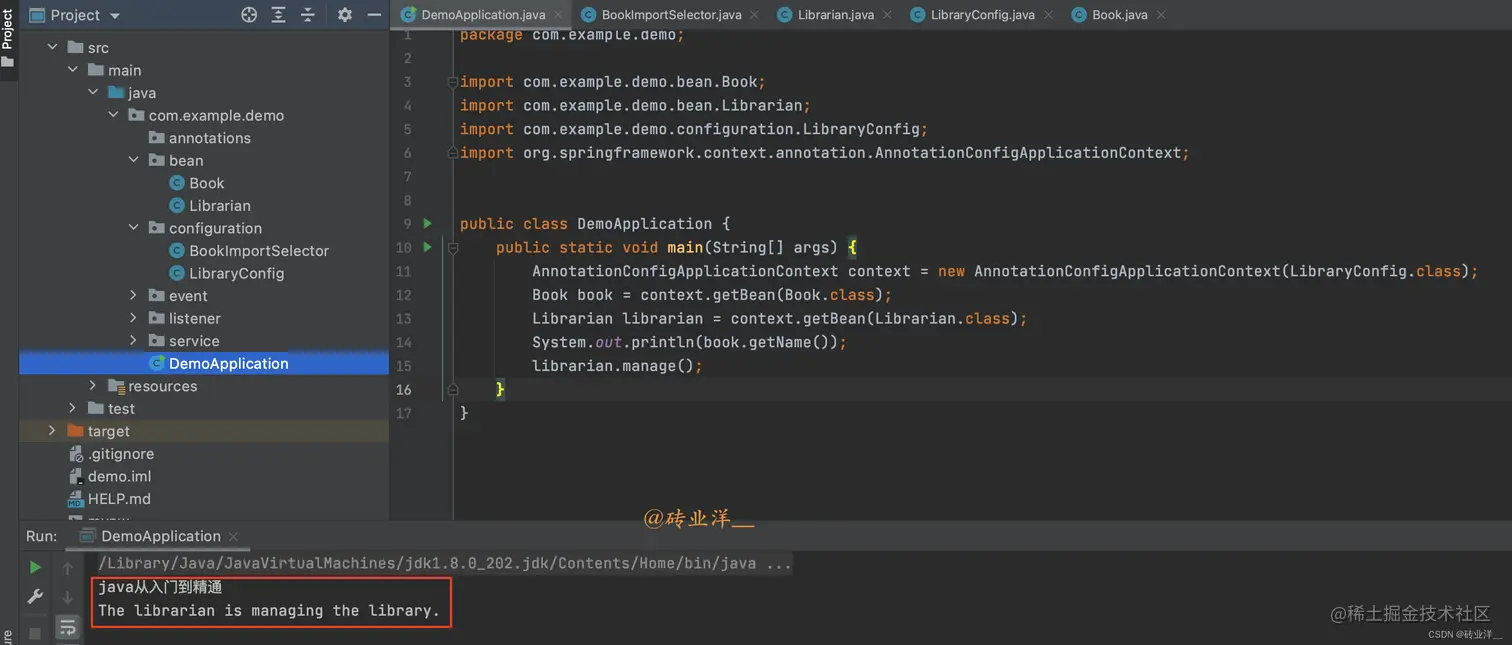Switch to the BookImportSelector.java tab
Screen dimensions: 1512x645
(x=671, y=15)
